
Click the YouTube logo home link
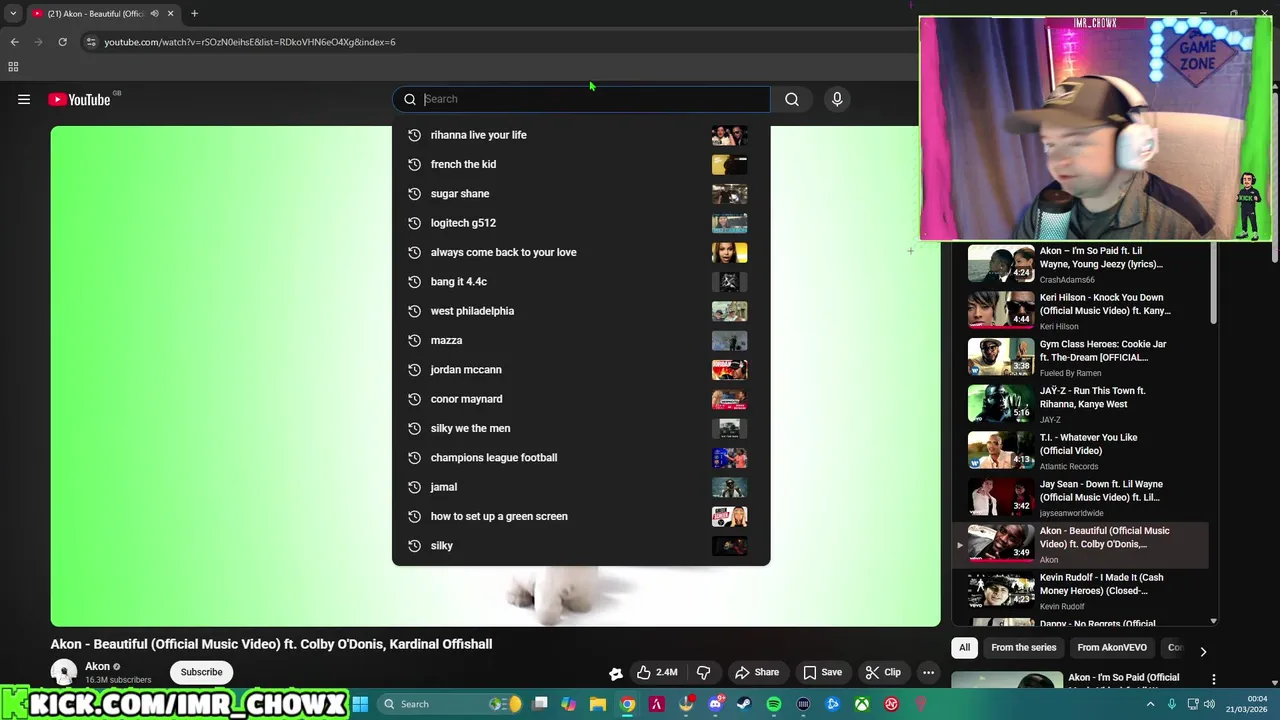(x=79, y=99)
